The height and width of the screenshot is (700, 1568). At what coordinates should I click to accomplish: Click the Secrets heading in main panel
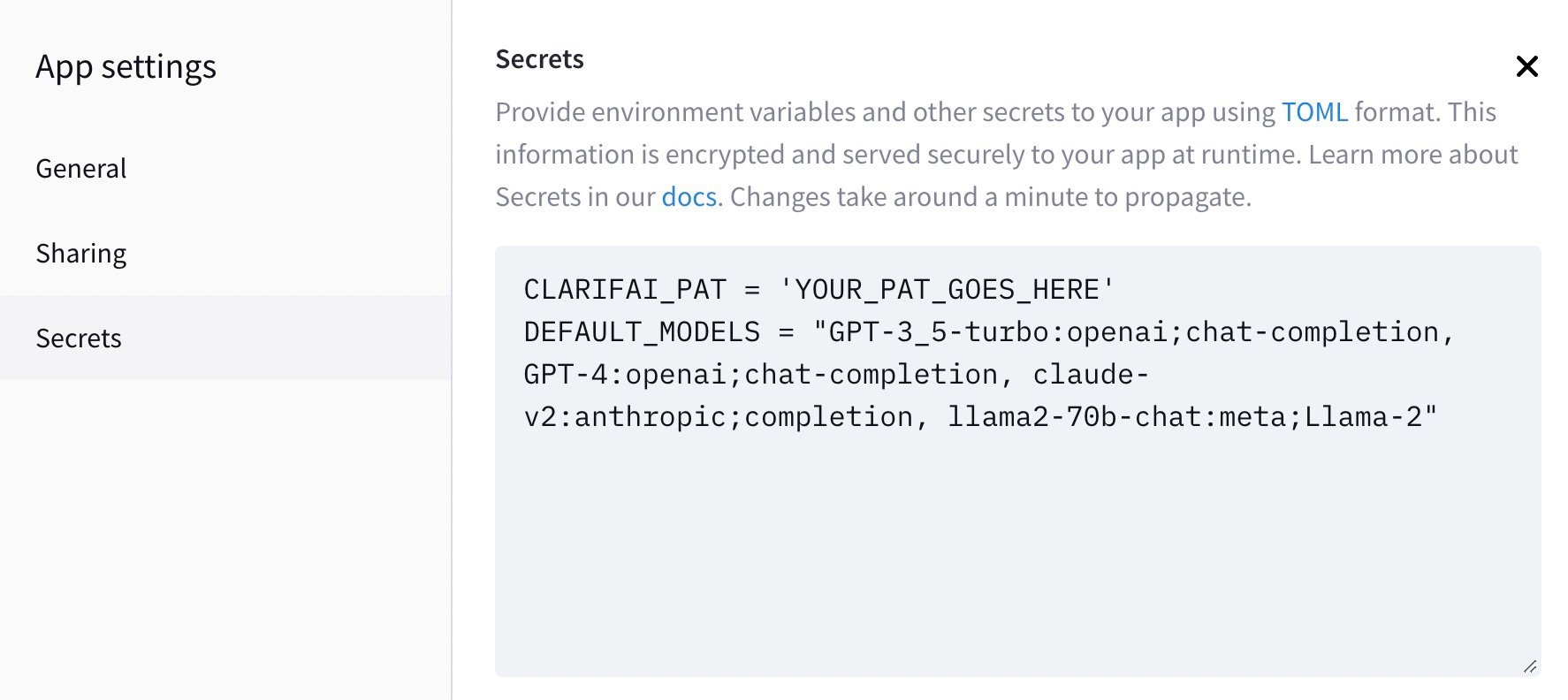tap(539, 59)
